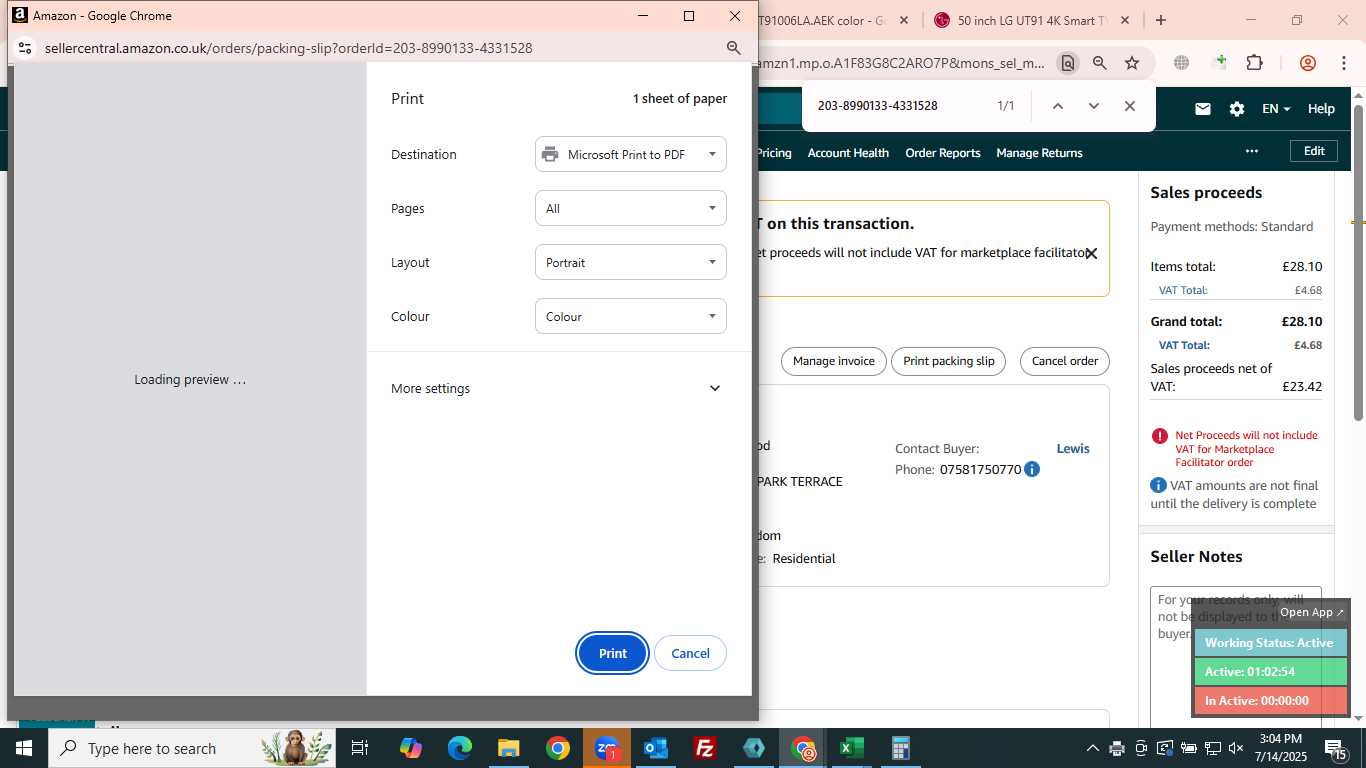
Task: Click the Help link
Action: pyautogui.click(x=1321, y=109)
